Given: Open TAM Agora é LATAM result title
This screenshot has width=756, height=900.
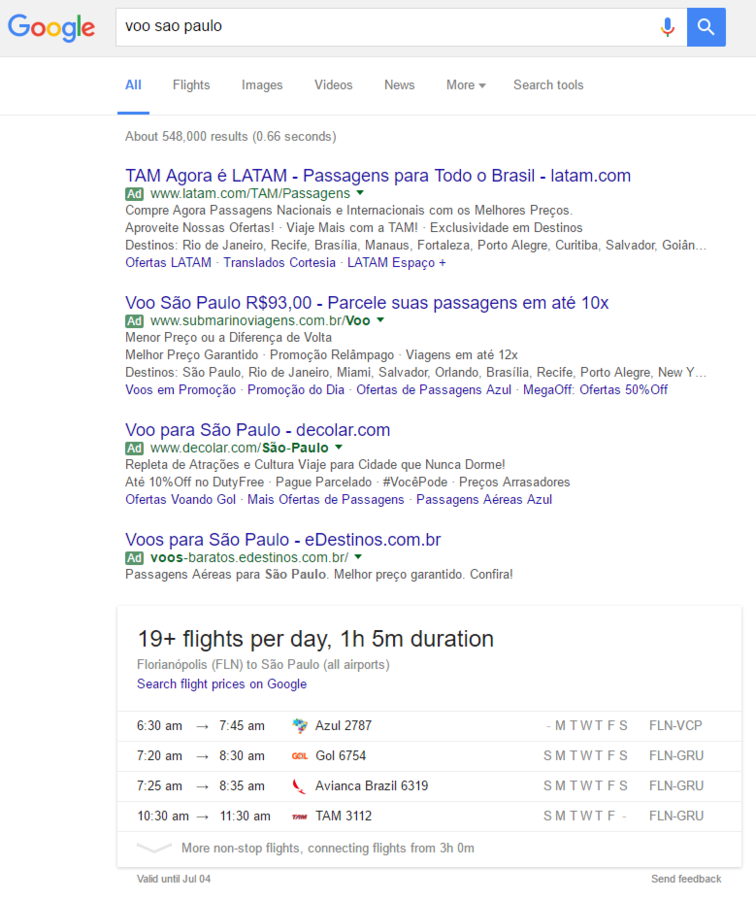Looking at the screenshot, I should tap(378, 176).
